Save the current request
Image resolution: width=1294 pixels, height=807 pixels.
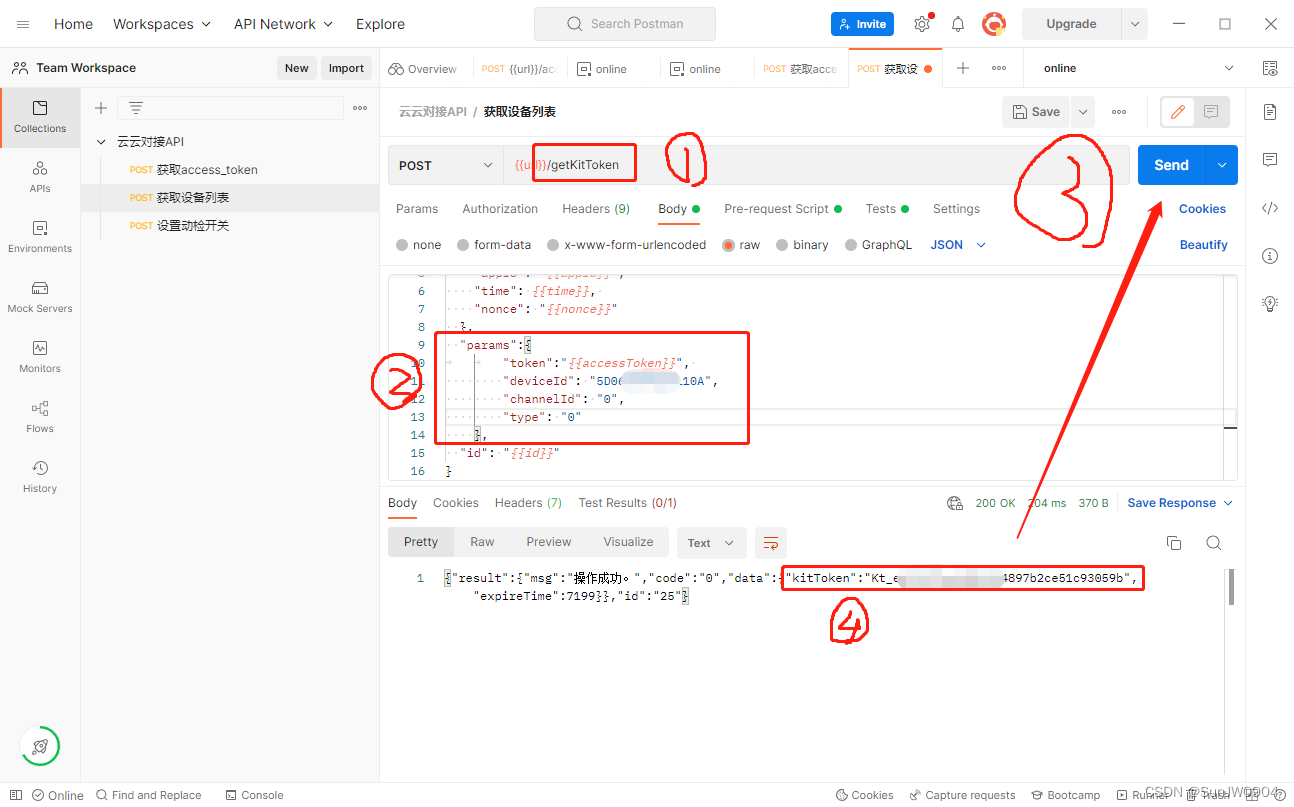[x=1036, y=112]
